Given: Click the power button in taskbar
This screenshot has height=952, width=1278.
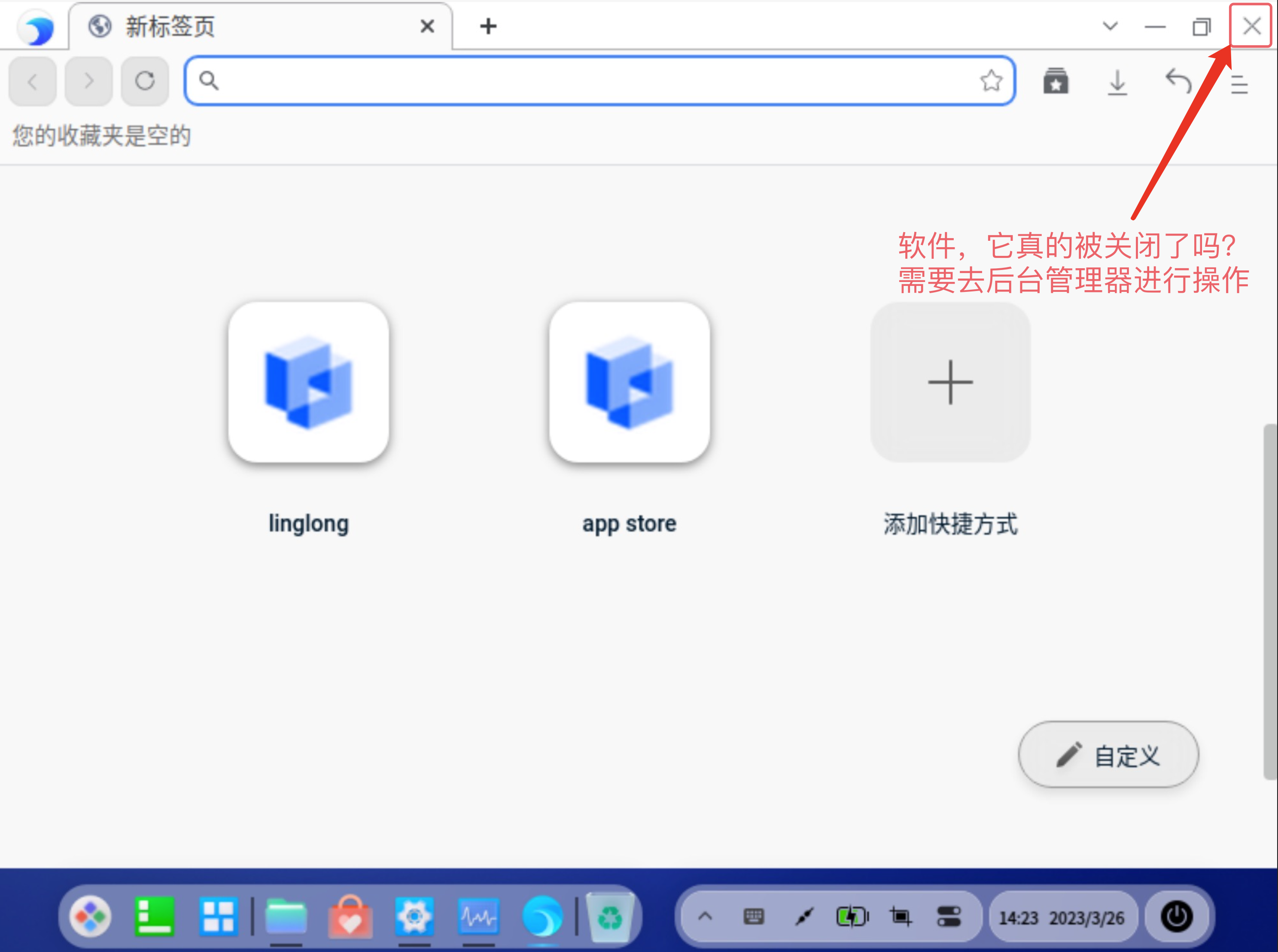Looking at the screenshot, I should [x=1176, y=916].
